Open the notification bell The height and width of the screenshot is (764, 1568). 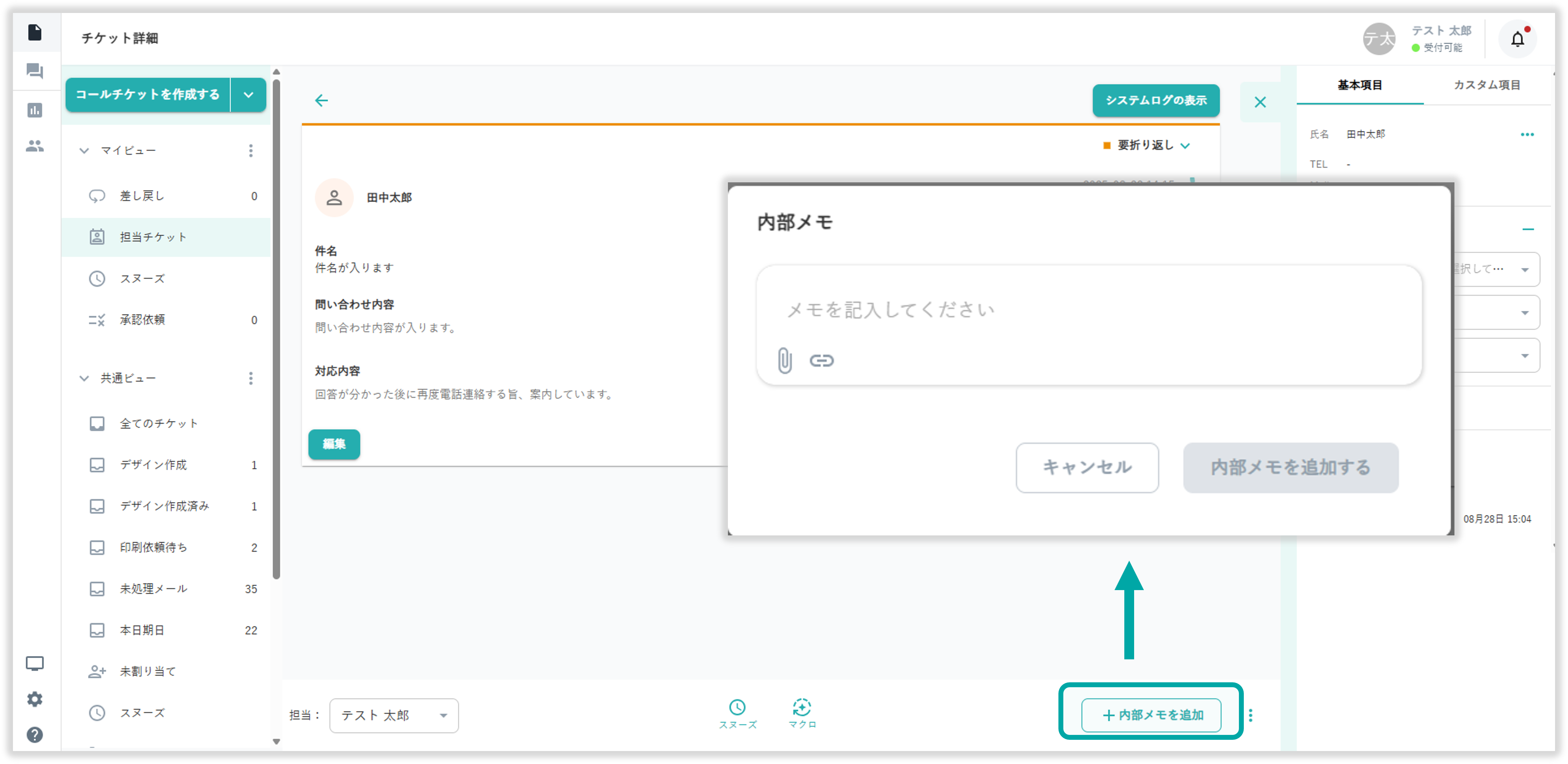coord(1517,40)
